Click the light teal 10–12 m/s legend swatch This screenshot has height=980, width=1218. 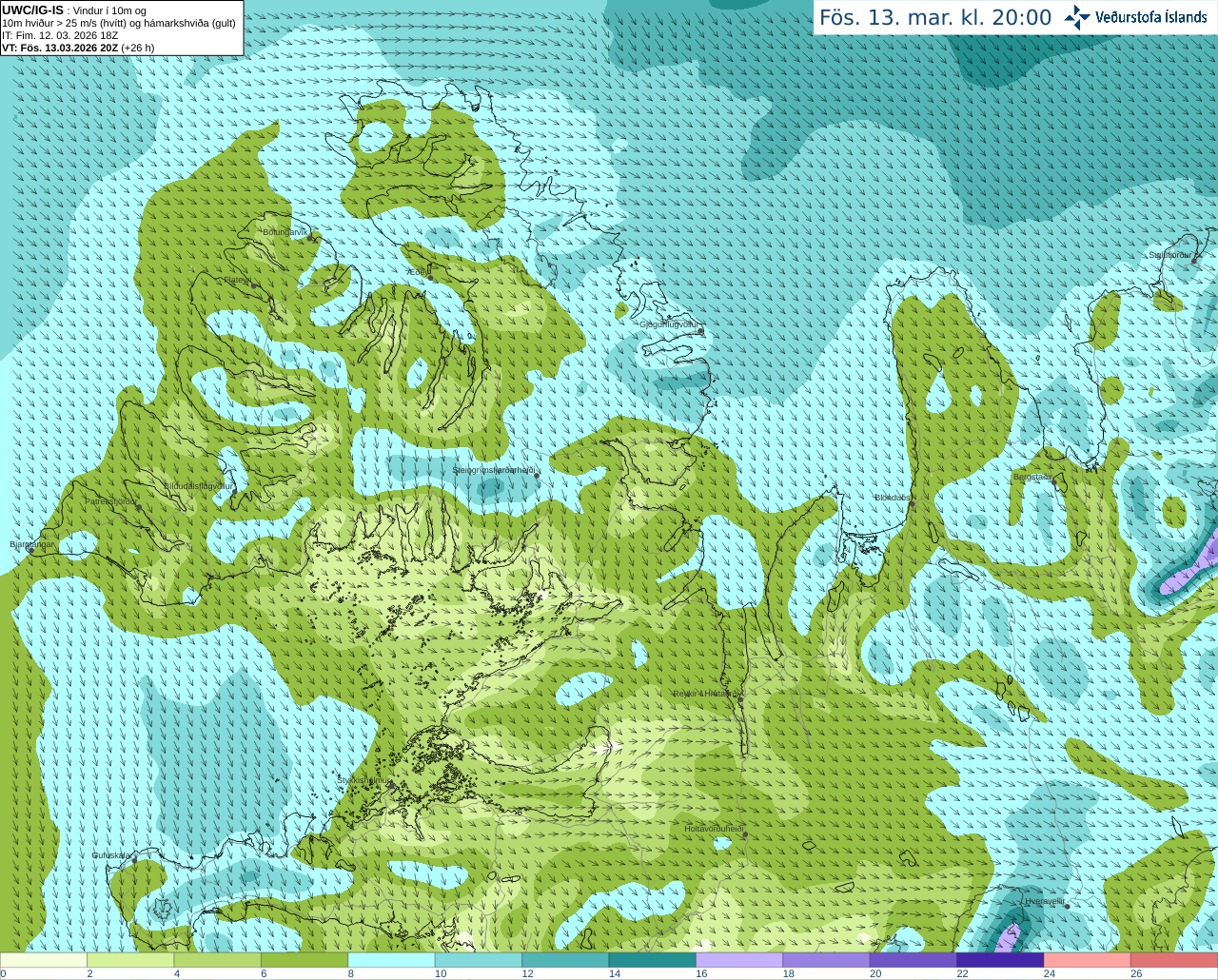point(479,960)
